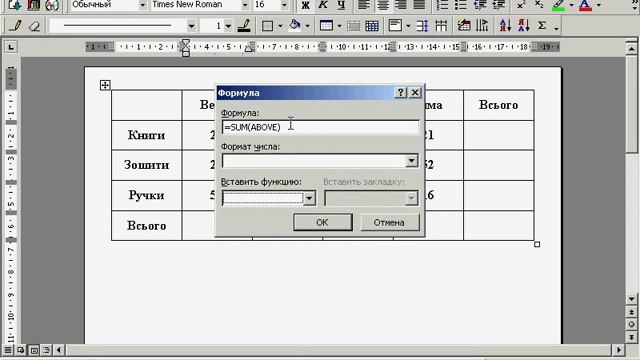Click the Shading Color paint bucket
The width and height of the screenshot is (640, 360).
click(x=294, y=26)
